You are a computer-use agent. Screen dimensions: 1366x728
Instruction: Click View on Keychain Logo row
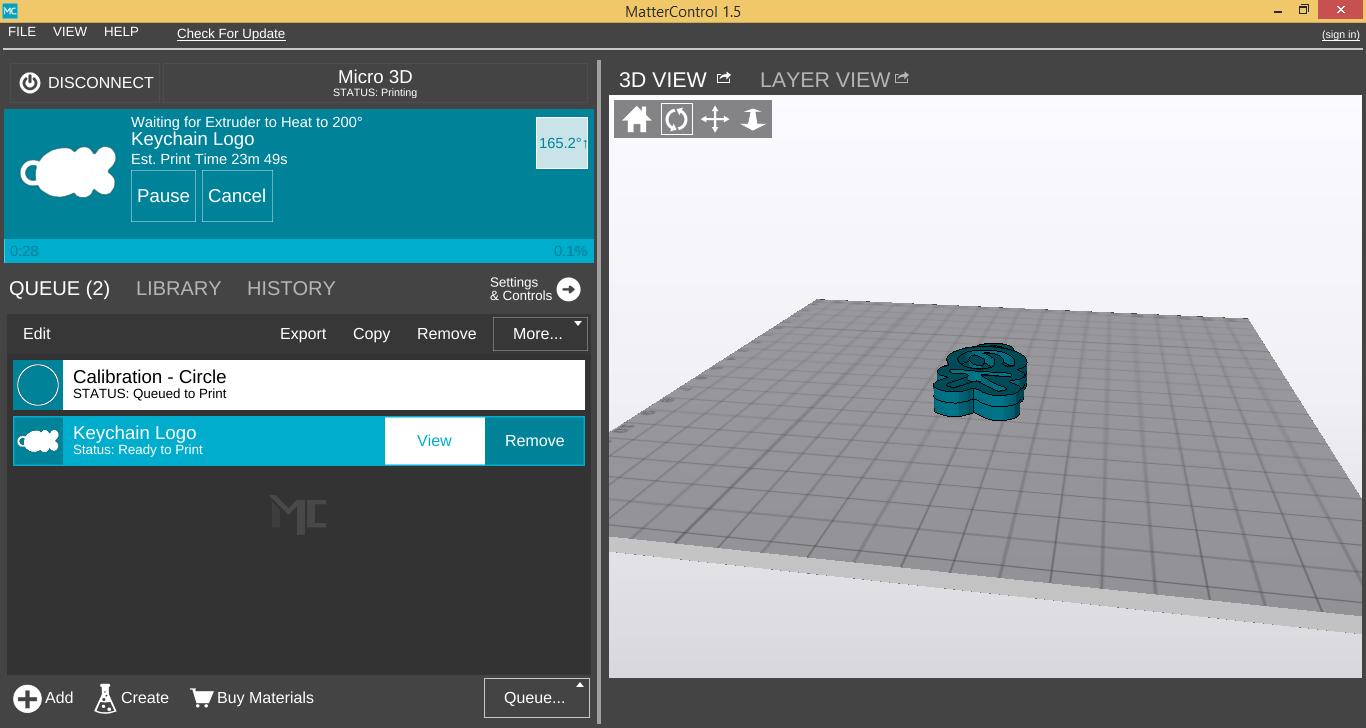[x=435, y=441]
